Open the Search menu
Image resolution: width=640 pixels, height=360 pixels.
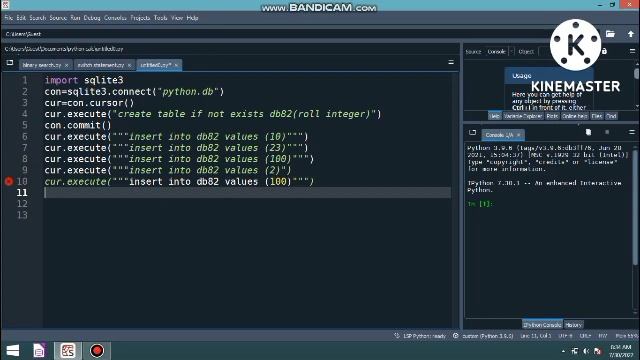tap(38, 18)
